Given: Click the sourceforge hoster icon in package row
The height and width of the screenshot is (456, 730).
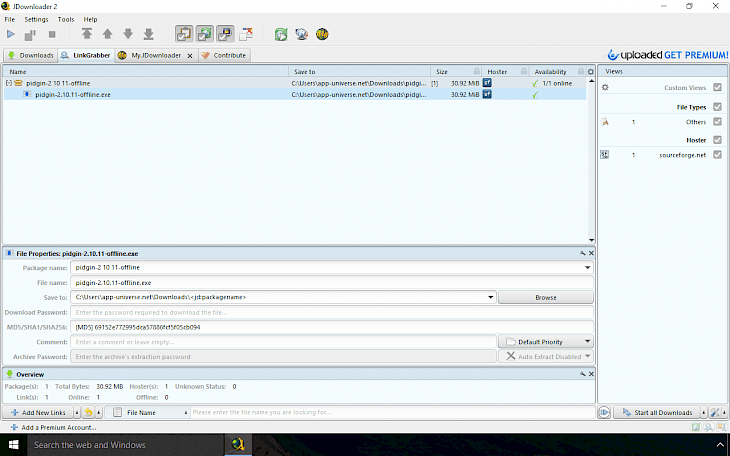Looking at the screenshot, I should coord(487,83).
